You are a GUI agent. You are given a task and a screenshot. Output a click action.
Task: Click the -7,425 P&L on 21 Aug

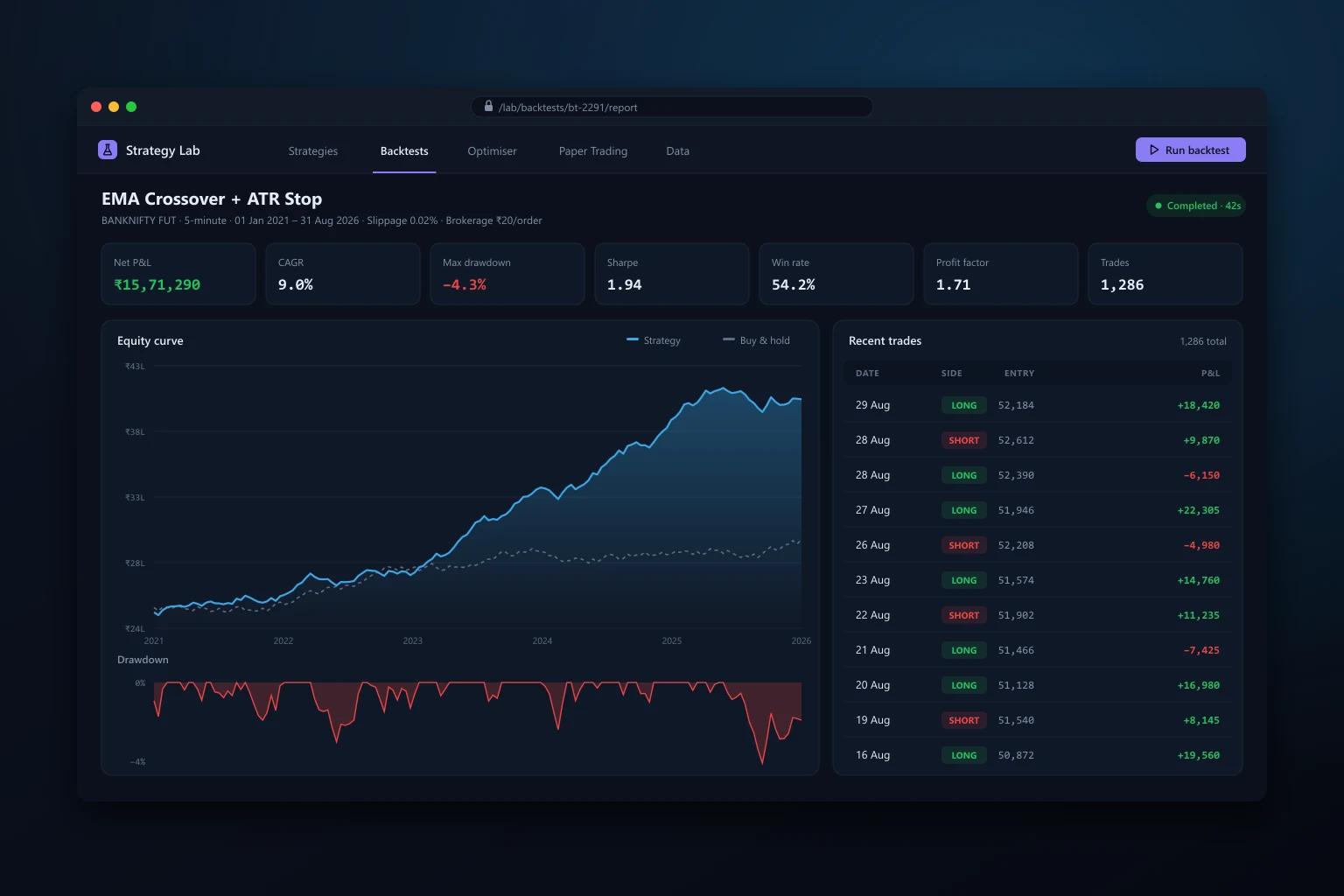[1201, 650]
